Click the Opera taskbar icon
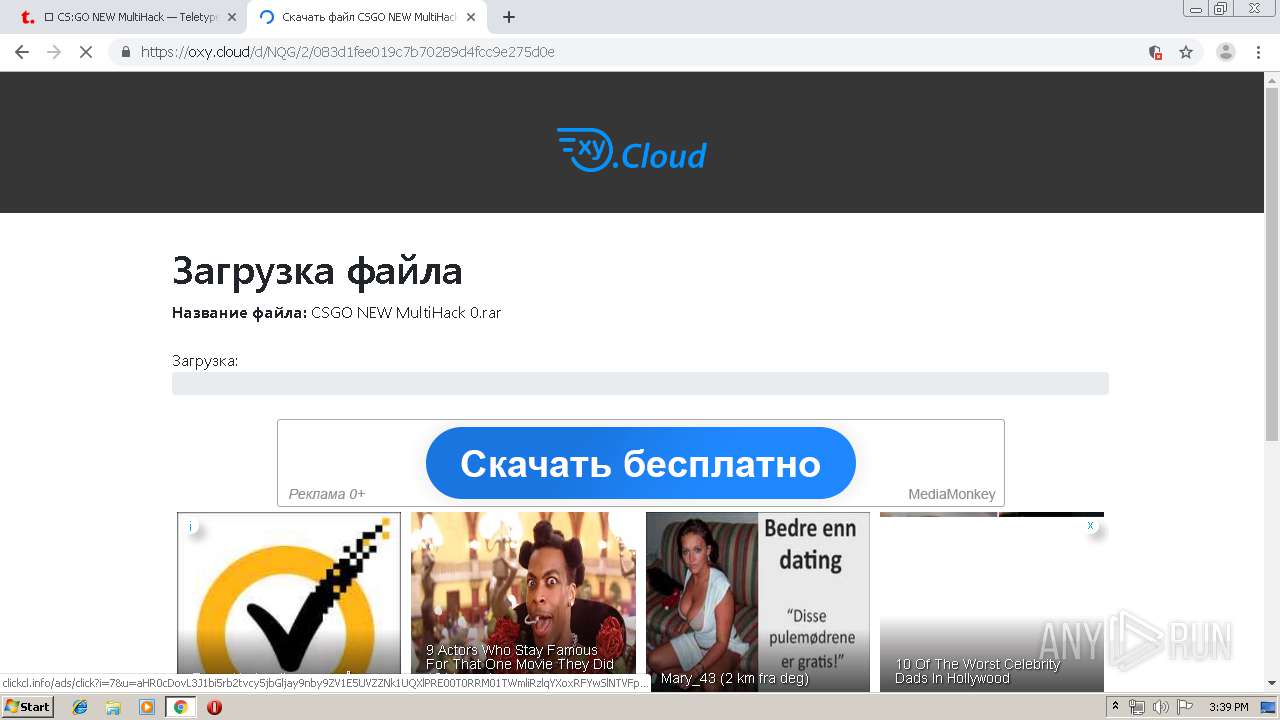Screen dimensions: 1280x720 point(214,707)
